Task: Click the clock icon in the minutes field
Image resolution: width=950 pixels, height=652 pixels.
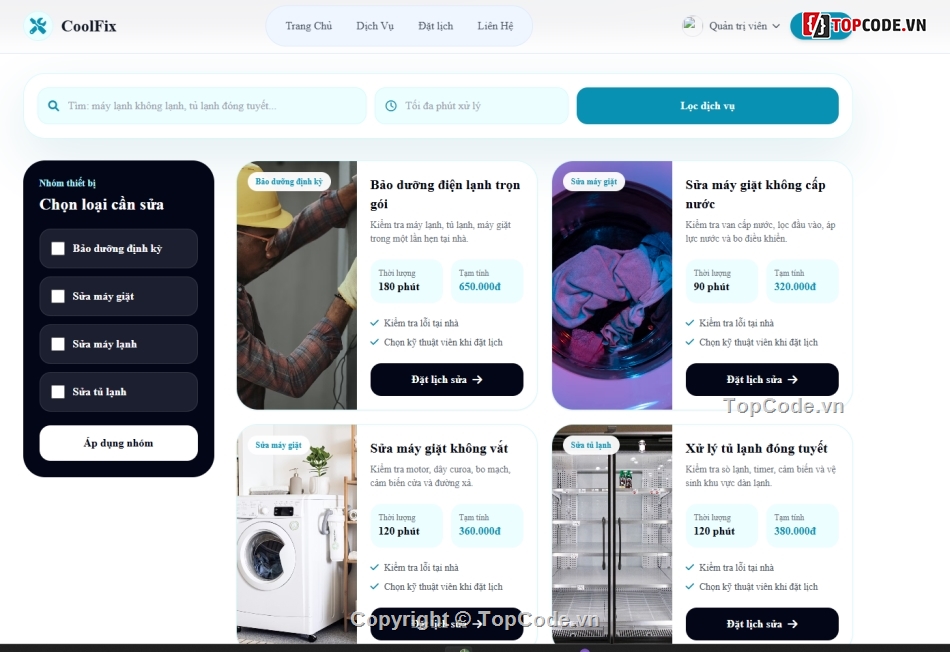Action: 391,106
